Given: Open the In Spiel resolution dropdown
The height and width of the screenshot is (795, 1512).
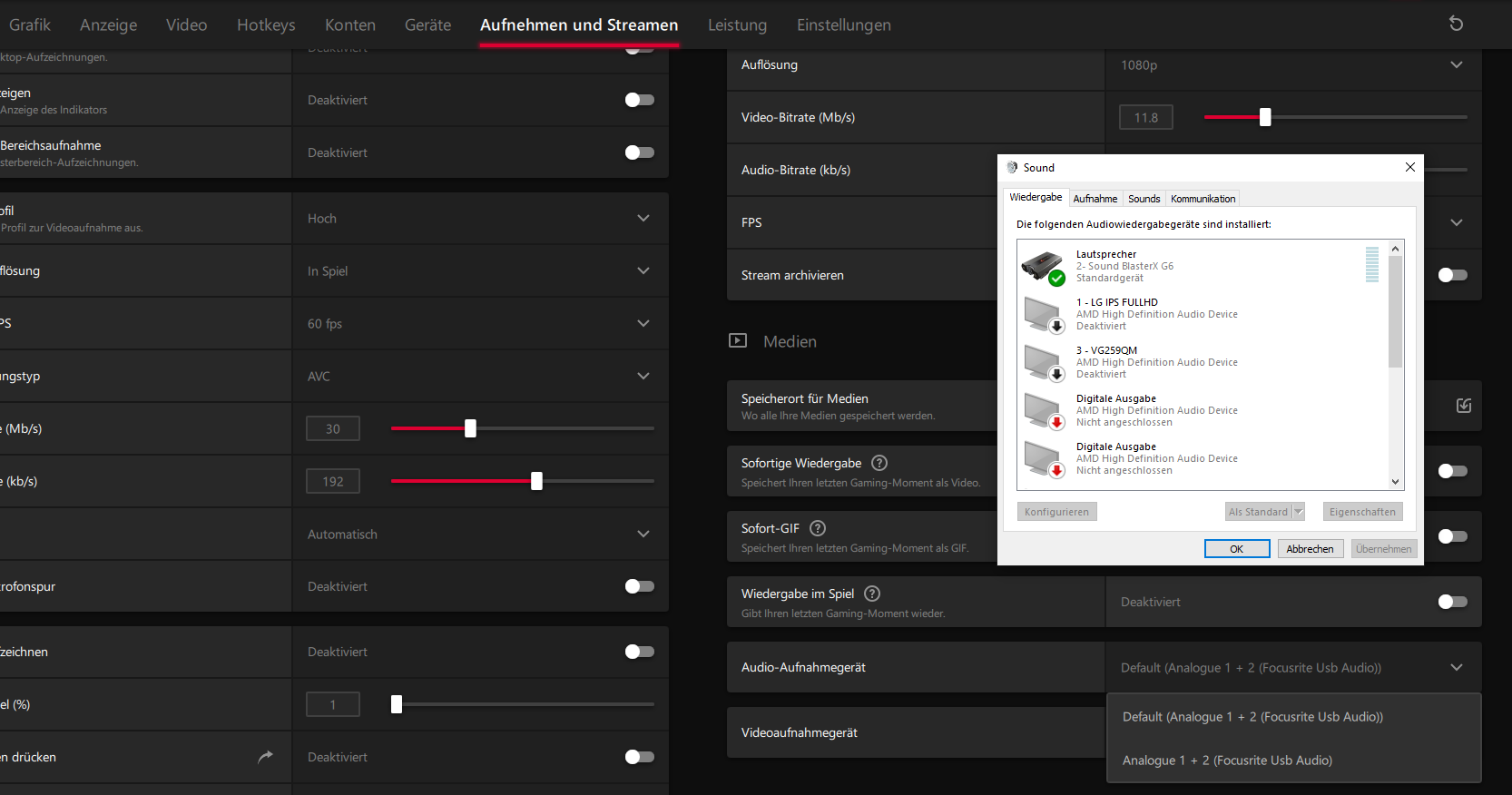Looking at the screenshot, I should pyautogui.click(x=480, y=270).
